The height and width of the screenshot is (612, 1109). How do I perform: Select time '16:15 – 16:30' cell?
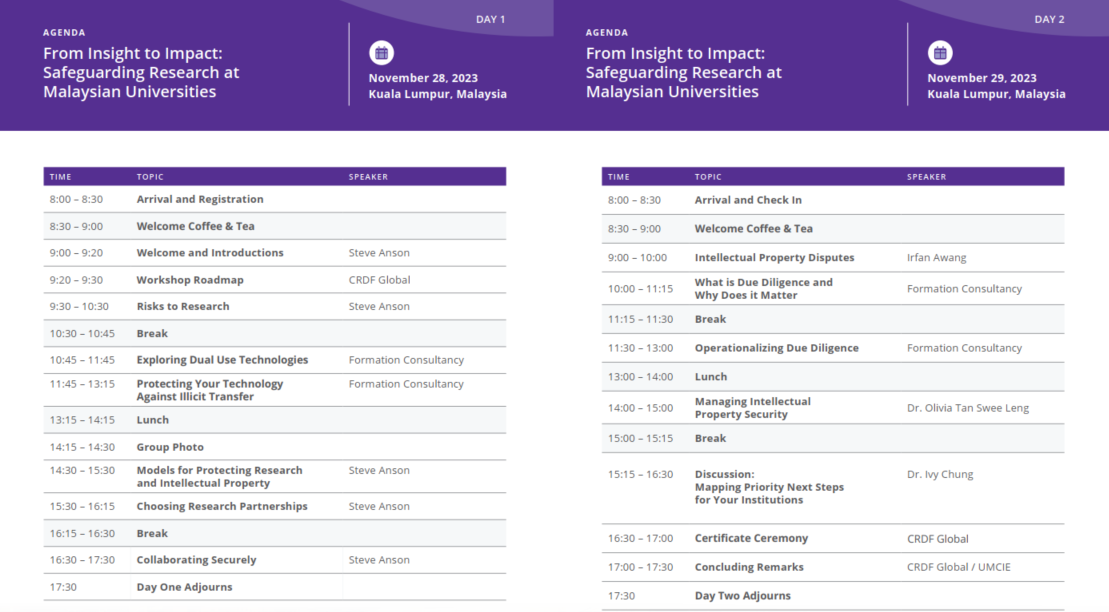click(x=82, y=533)
